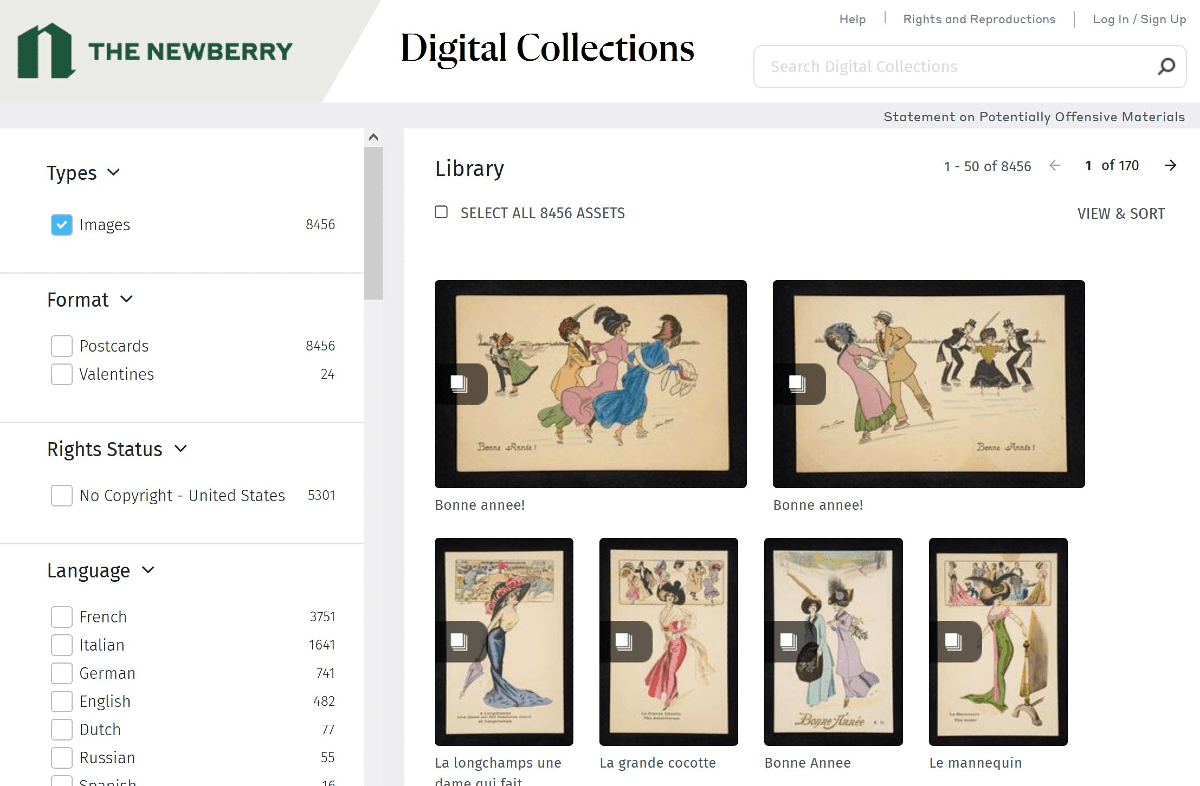Open the View & Sort options
This screenshot has width=1200, height=786.
pyautogui.click(x=1120, y=213)
